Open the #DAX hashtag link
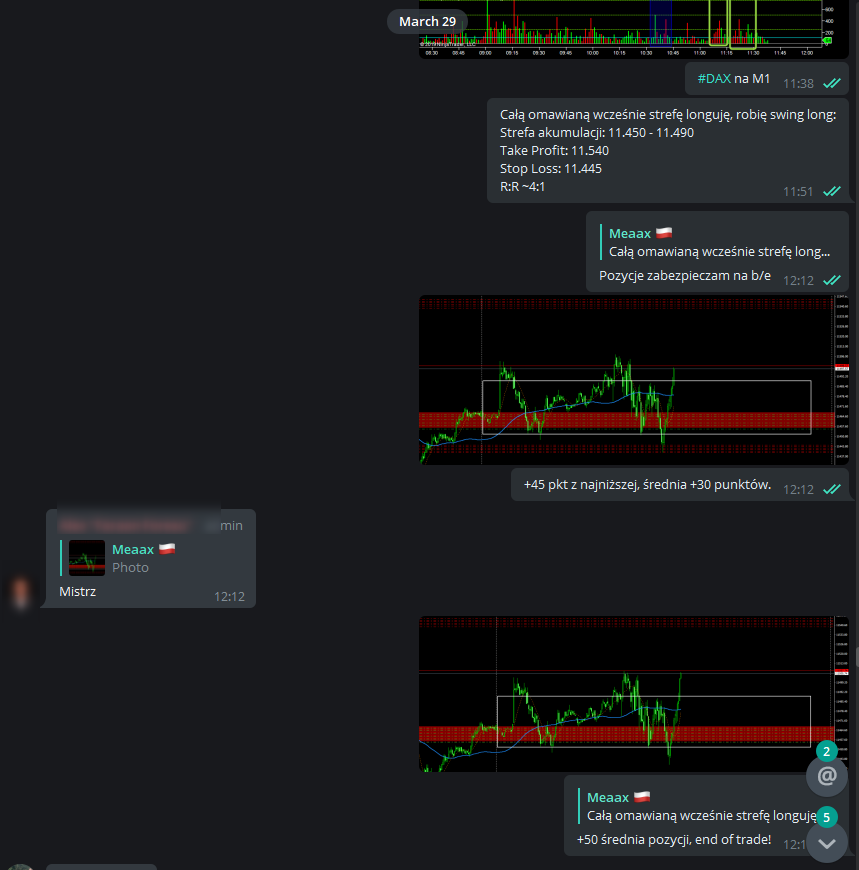Viewport: 859px width, 870px height. point(714,78)
